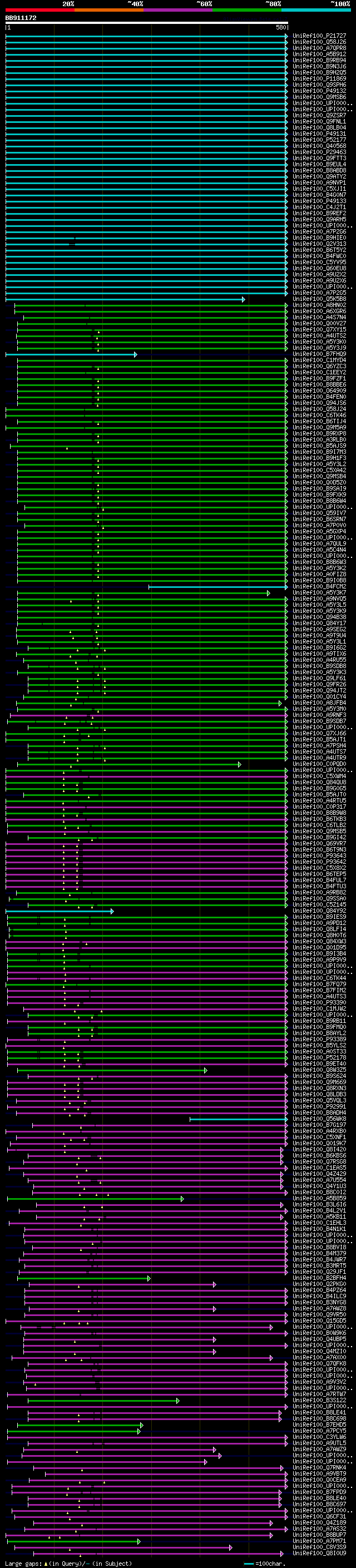Screen dimensions: 356x1568
Task: Click the red 20% identity legend bar
Action: 39,10
